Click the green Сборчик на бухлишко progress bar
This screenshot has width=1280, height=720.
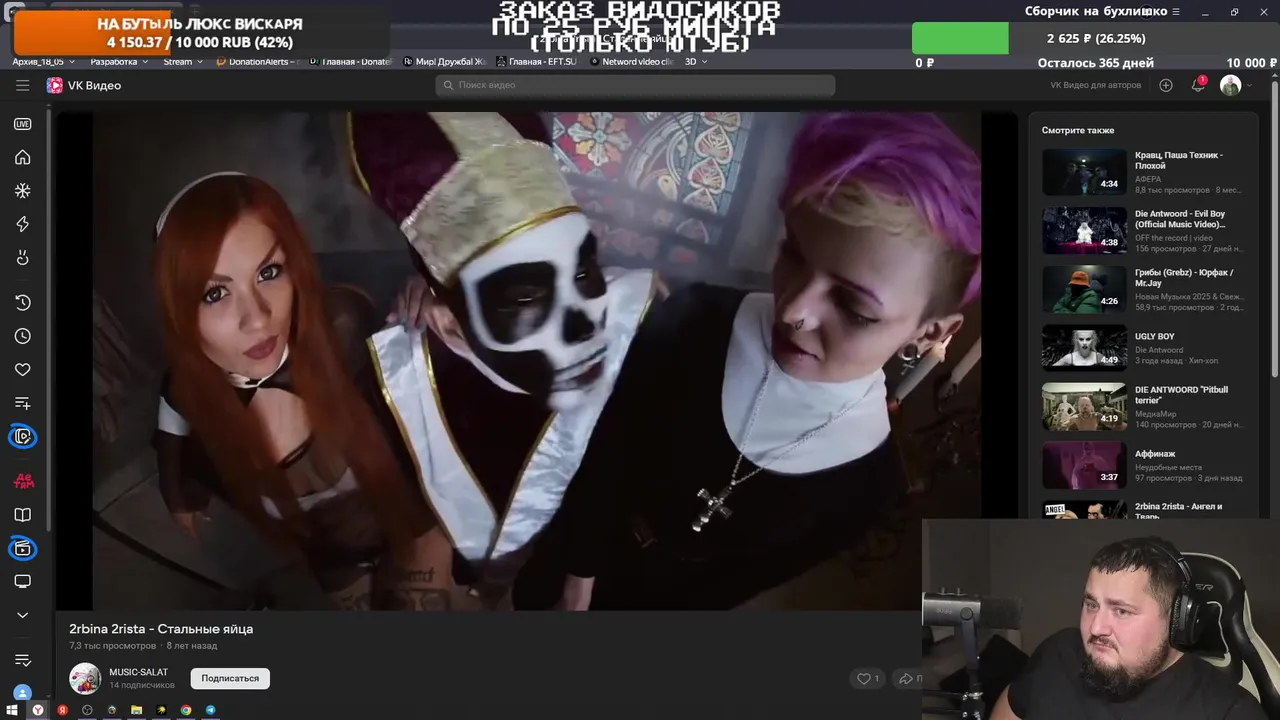point(960,38)
